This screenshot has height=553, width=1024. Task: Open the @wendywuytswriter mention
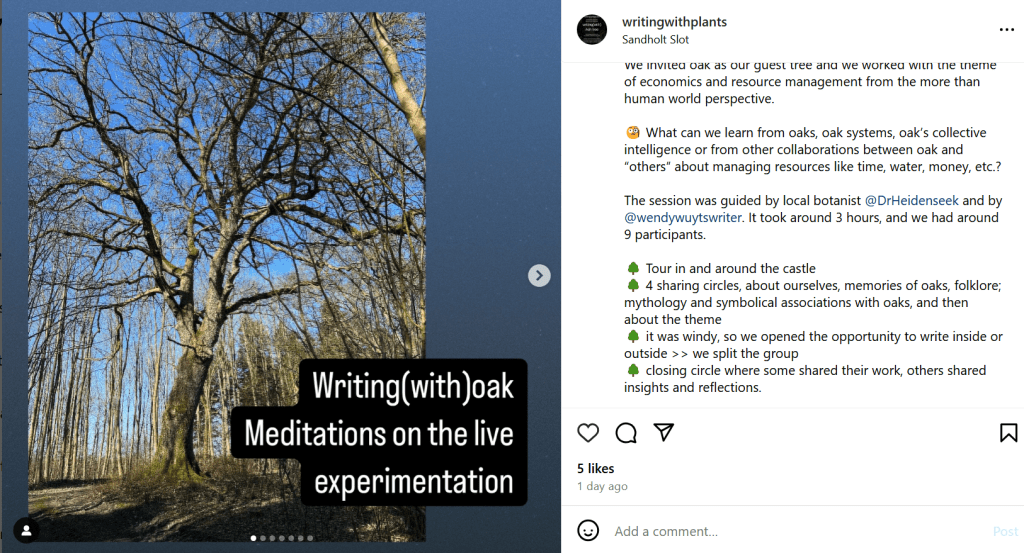[682, 217]
